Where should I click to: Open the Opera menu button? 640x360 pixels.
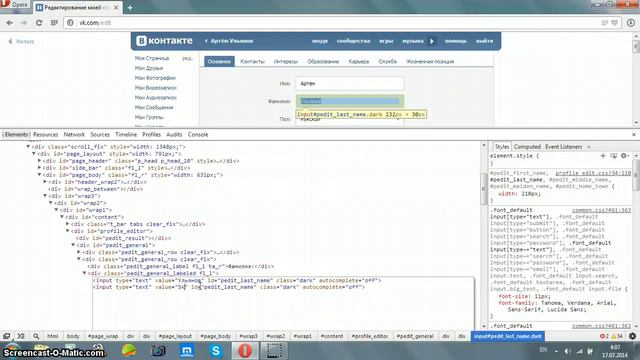(15, 5)
